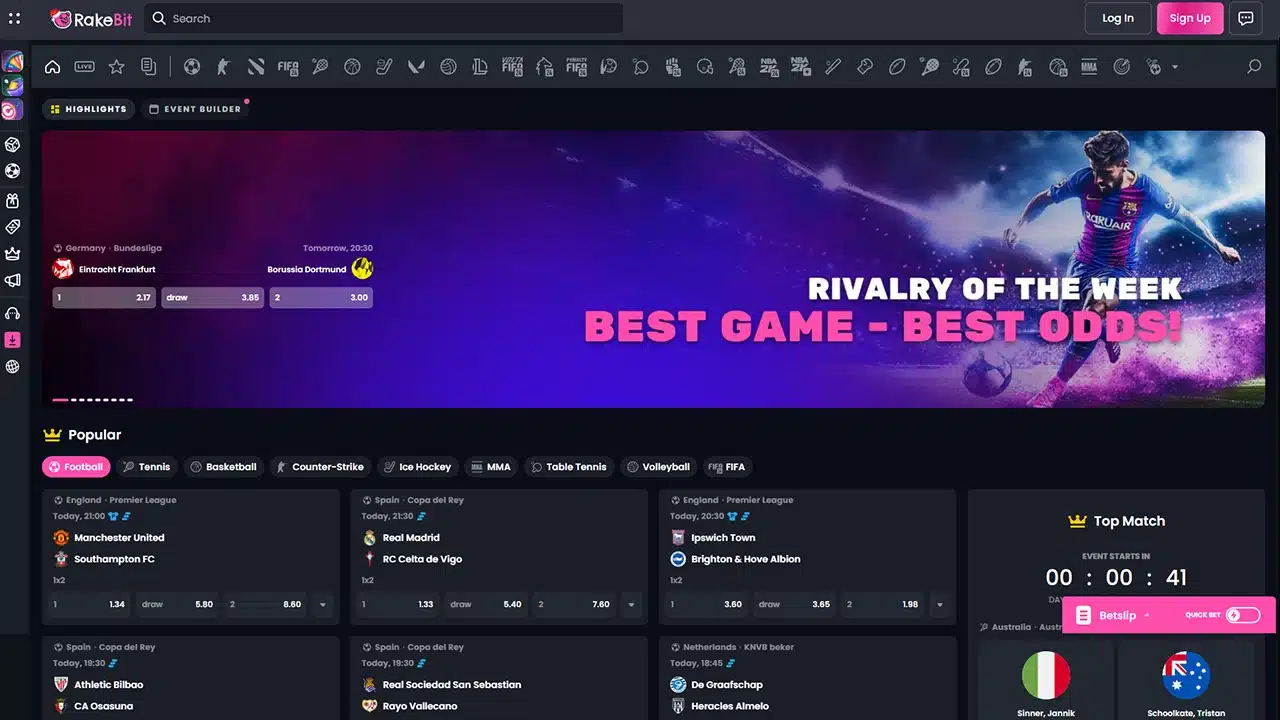1280x720 pixels.
Task: Expand more sports dropdown arrow
Action: 1175,67
